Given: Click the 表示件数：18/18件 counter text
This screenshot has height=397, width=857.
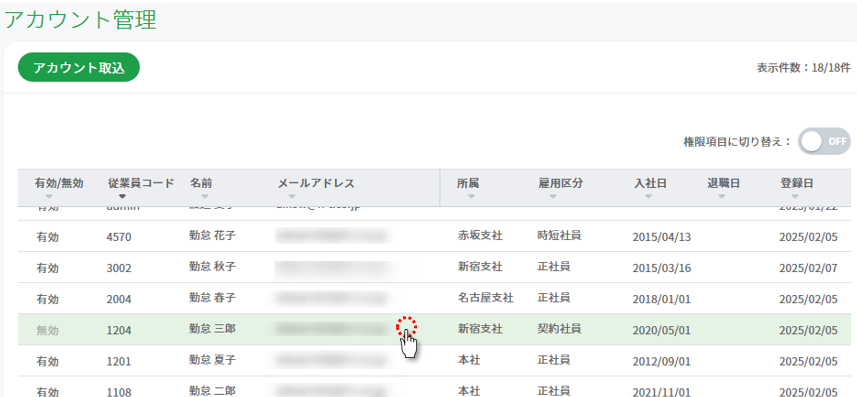Looking at the screenshot, I should click(x=803, y=68).
